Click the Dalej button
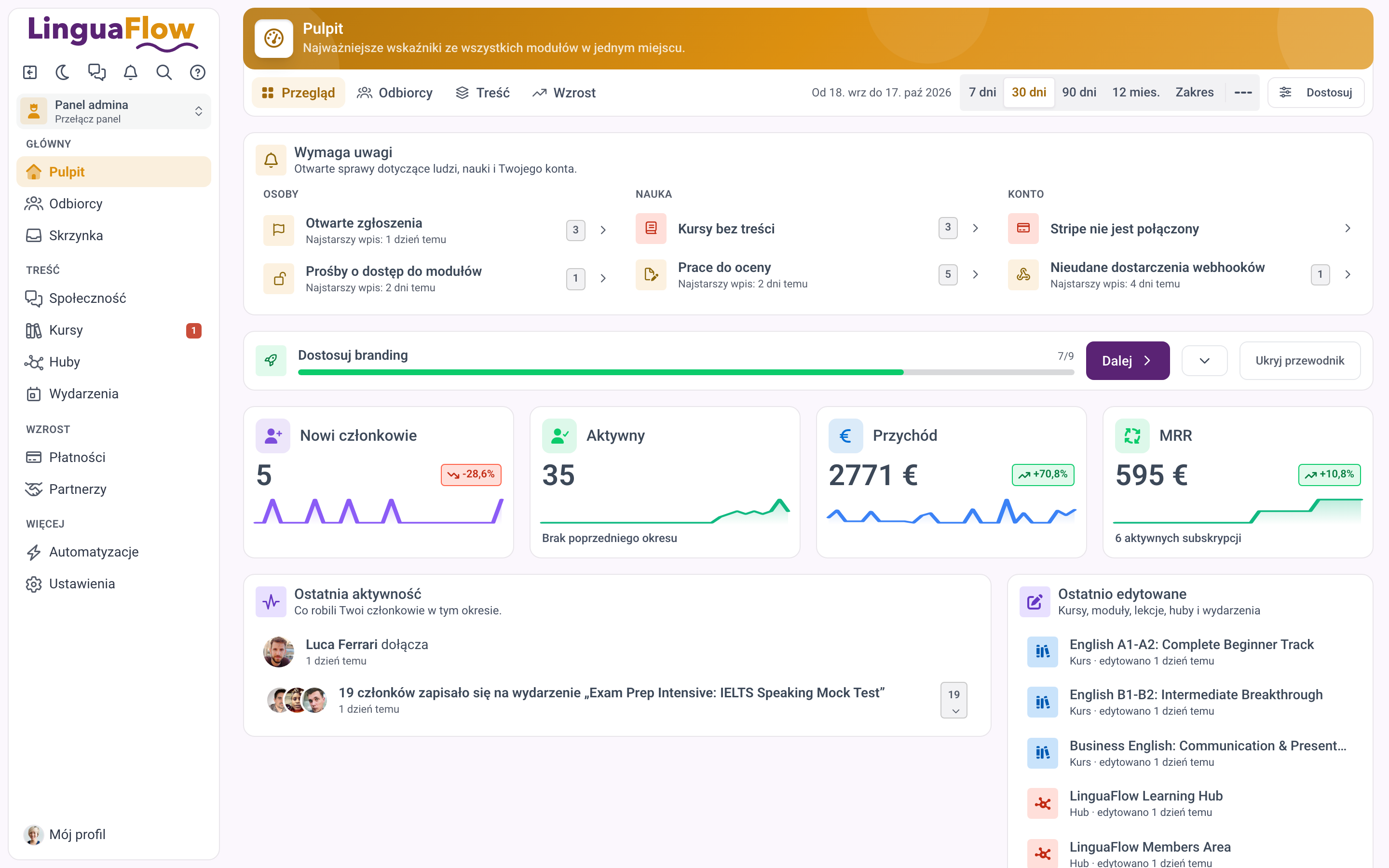 point(1127,361)
